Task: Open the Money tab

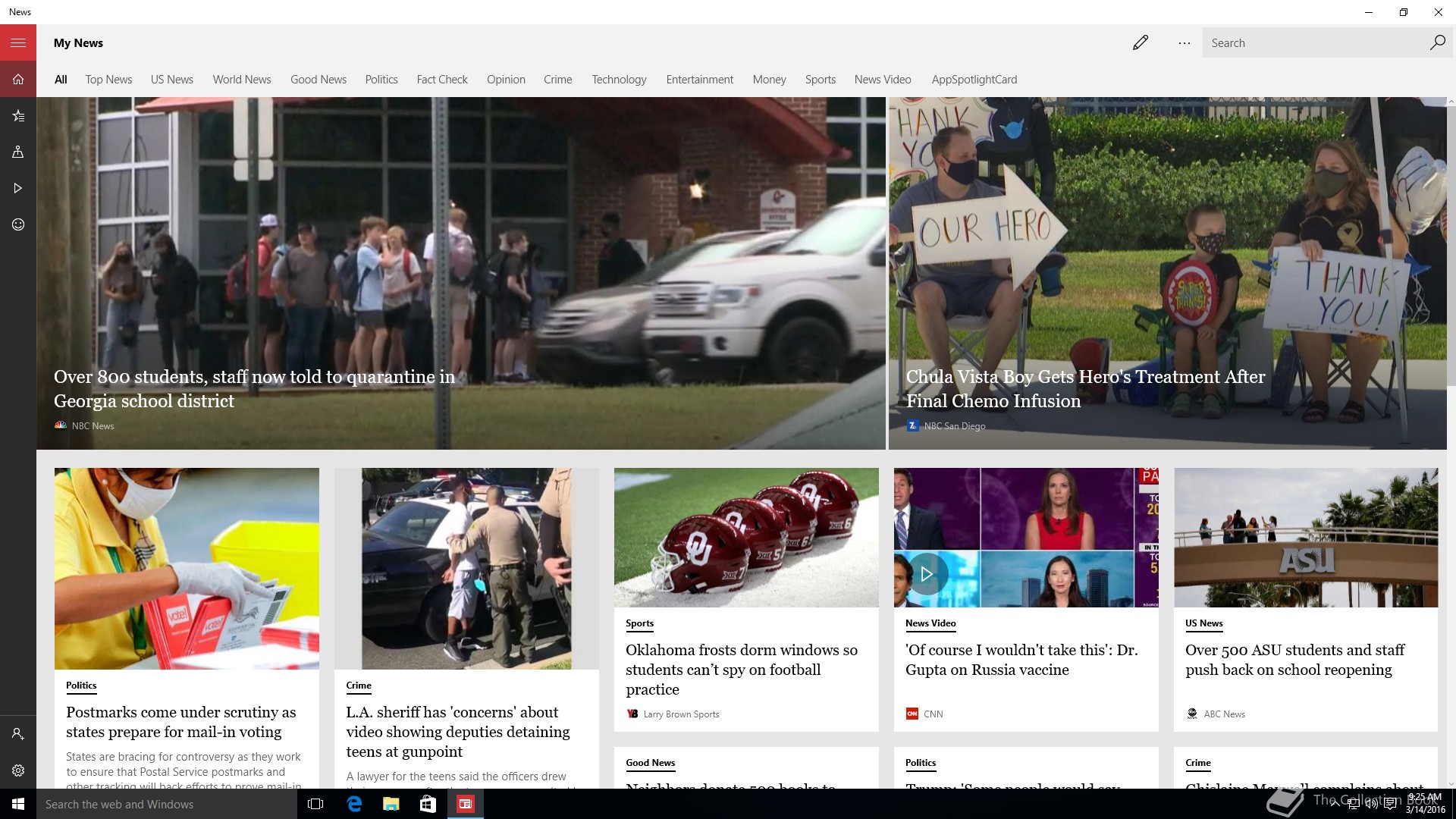Action: (770, 79)
